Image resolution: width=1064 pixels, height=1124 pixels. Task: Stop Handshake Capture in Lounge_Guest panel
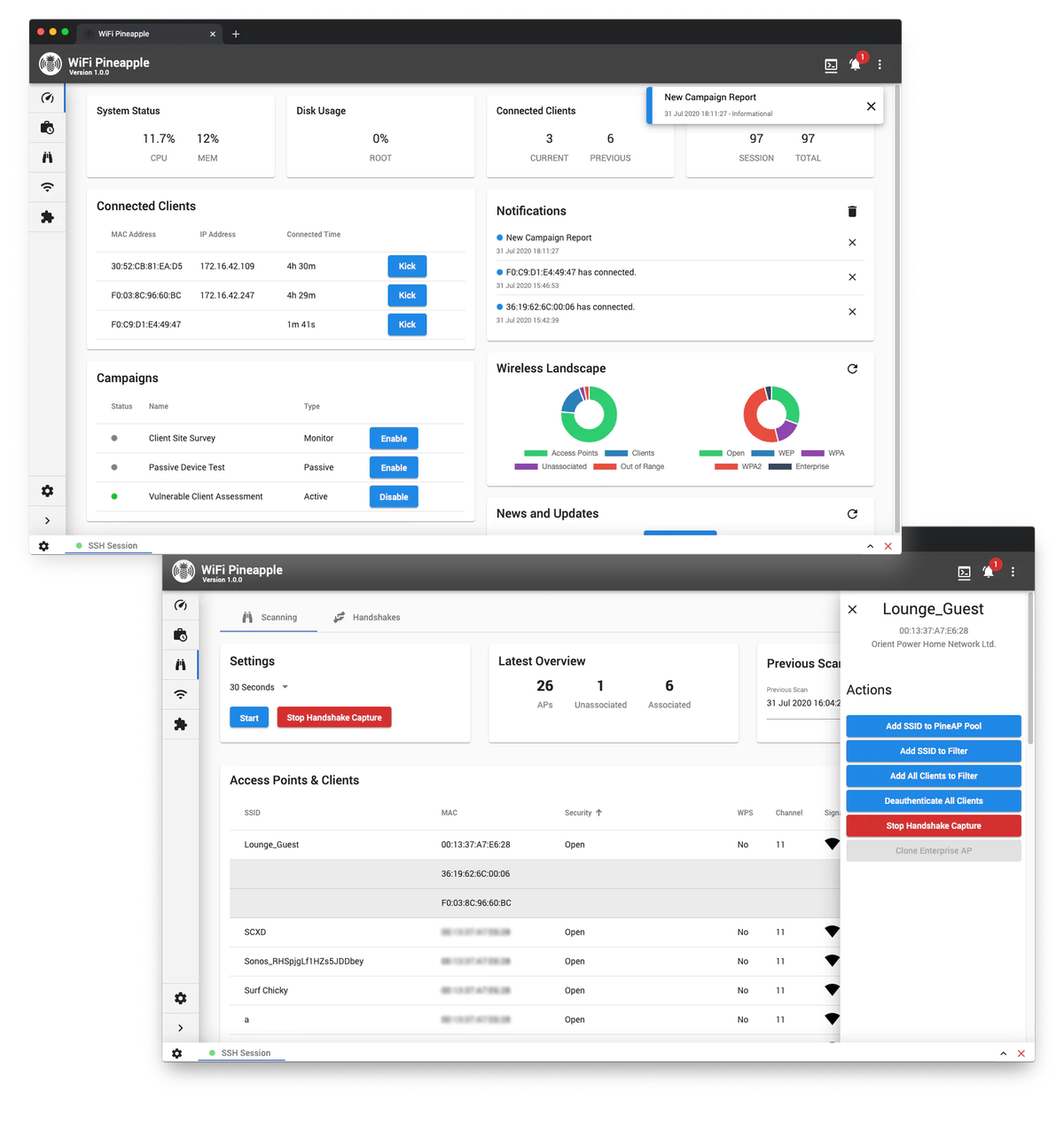934,825
